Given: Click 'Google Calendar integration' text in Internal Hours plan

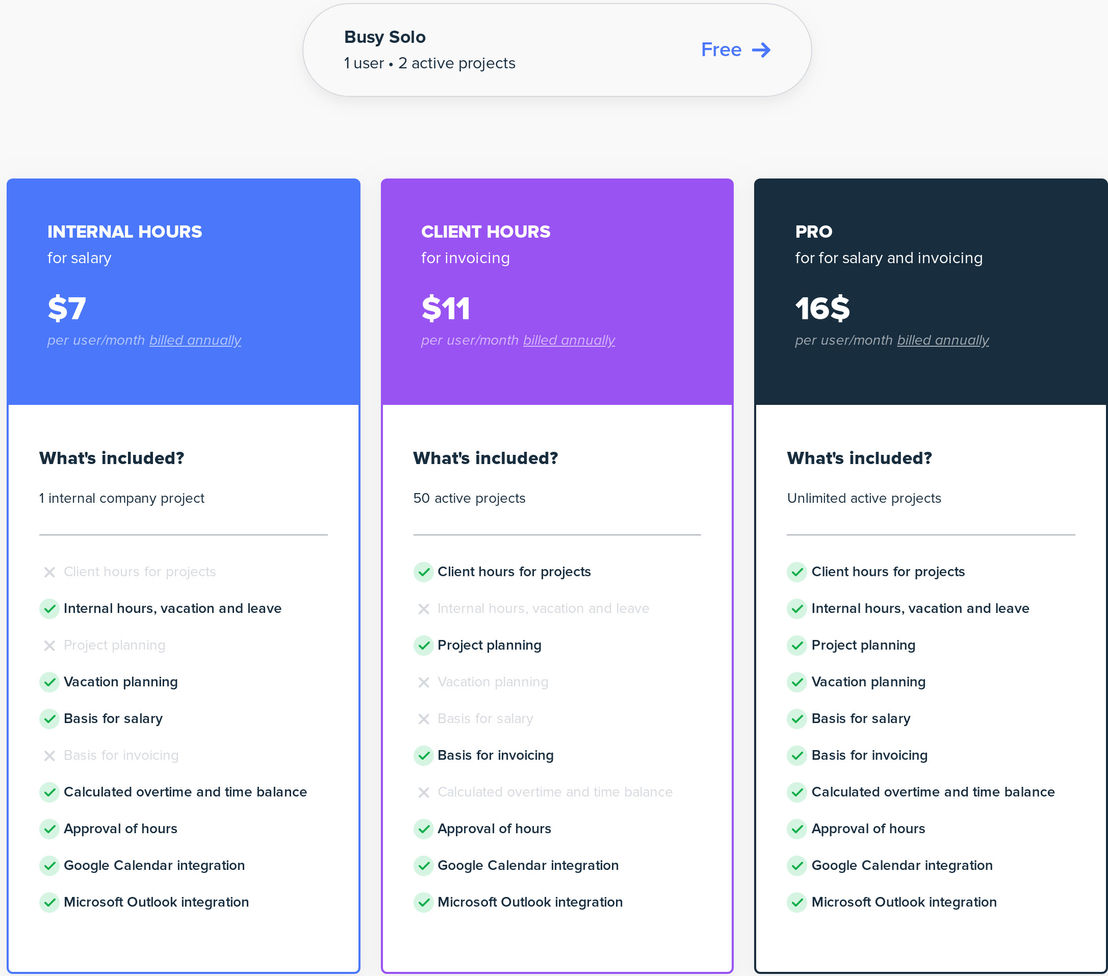Looking at the screenshot, I should [x=154, y=866].
